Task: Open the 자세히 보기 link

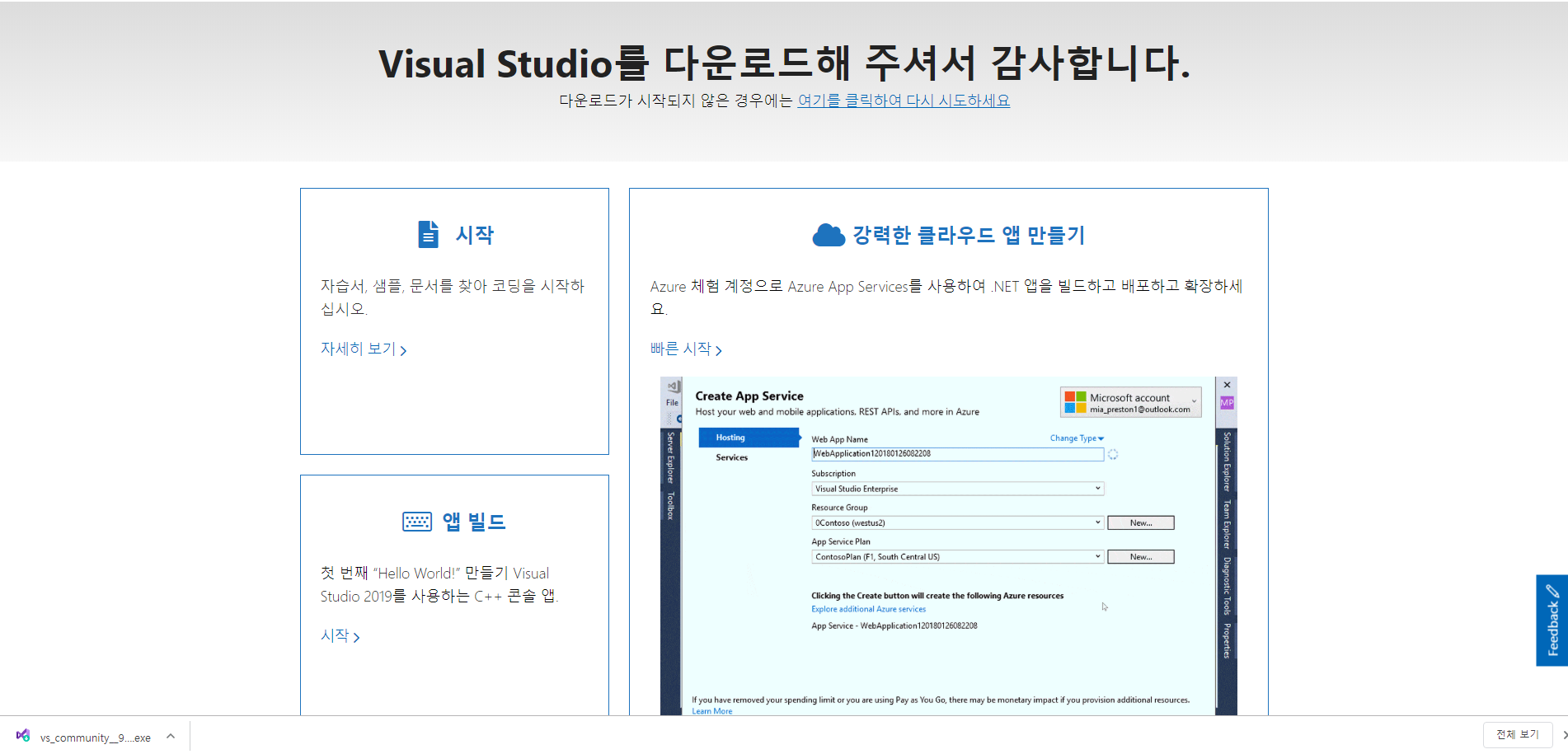Action: coord(364,349)
